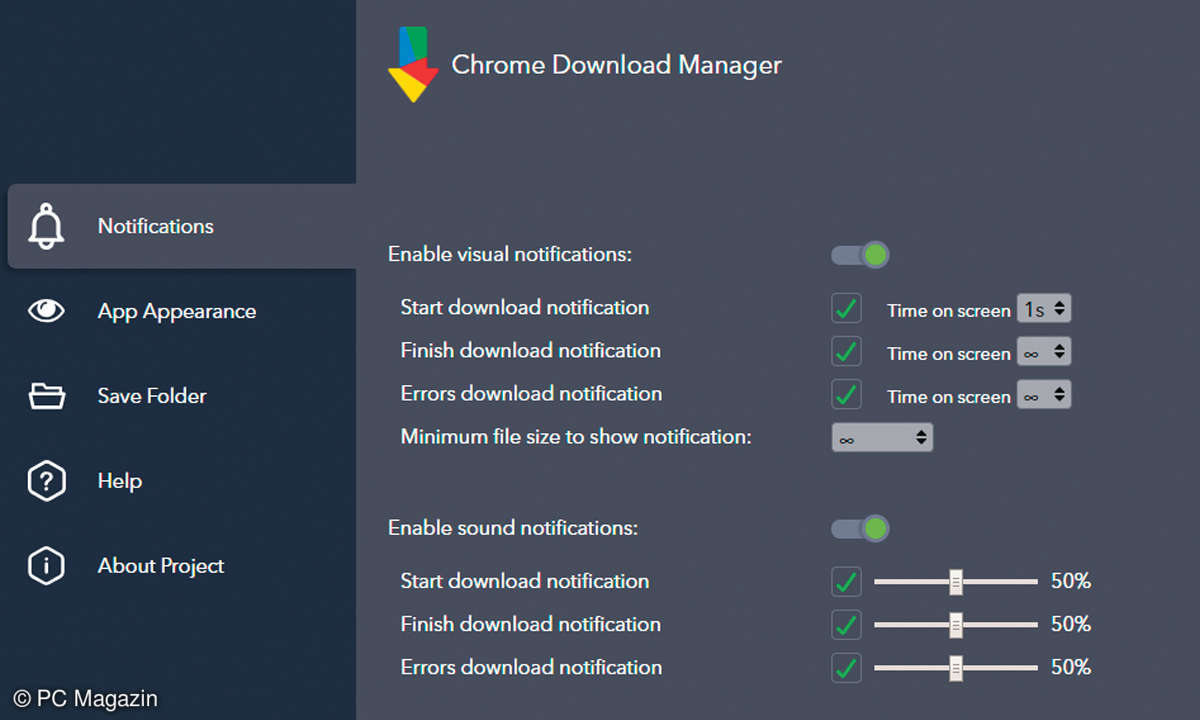This screenshot has height=720, width=1200.
Task: Click 'Minimum file size to show notification:' label
Action: click(576, 437)
